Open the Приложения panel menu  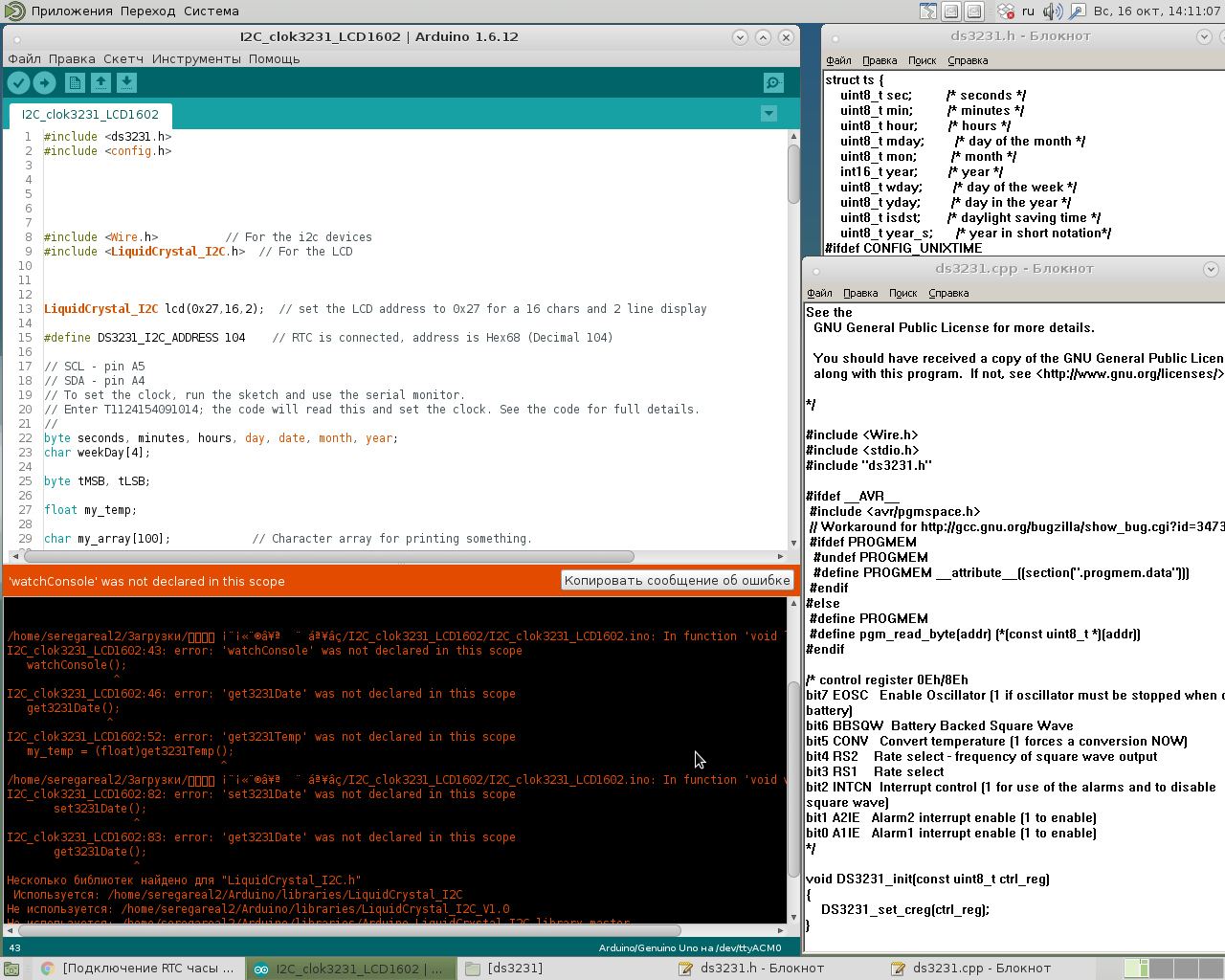72,11
